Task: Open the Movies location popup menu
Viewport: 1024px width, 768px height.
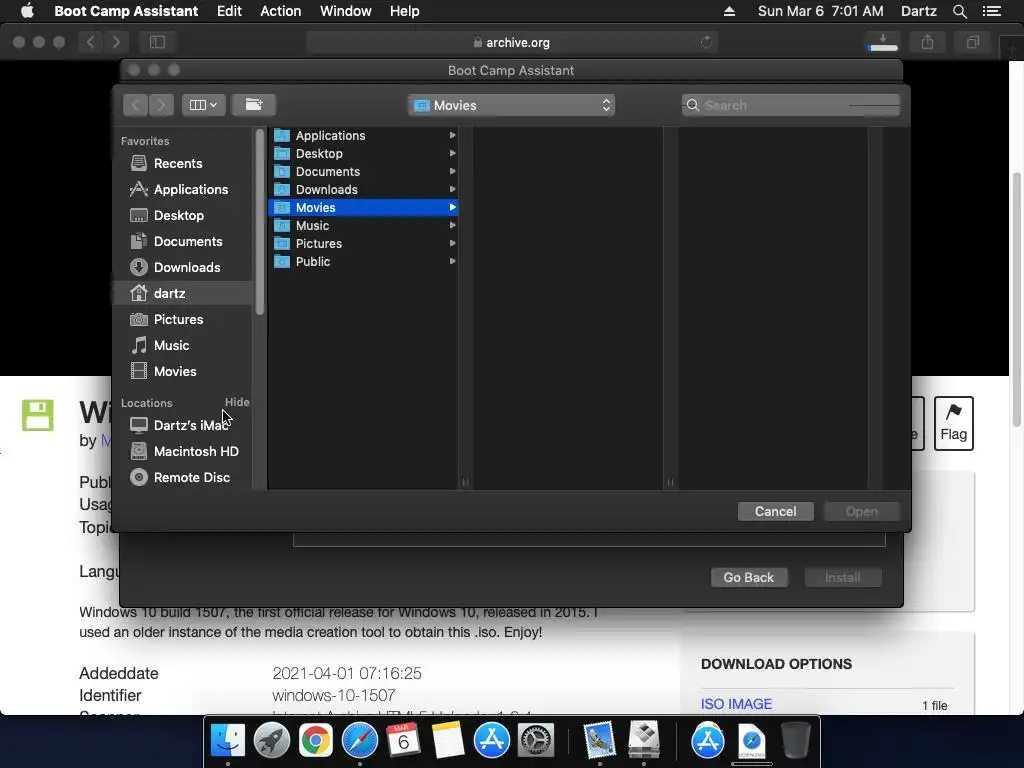Action: point(511,105)
